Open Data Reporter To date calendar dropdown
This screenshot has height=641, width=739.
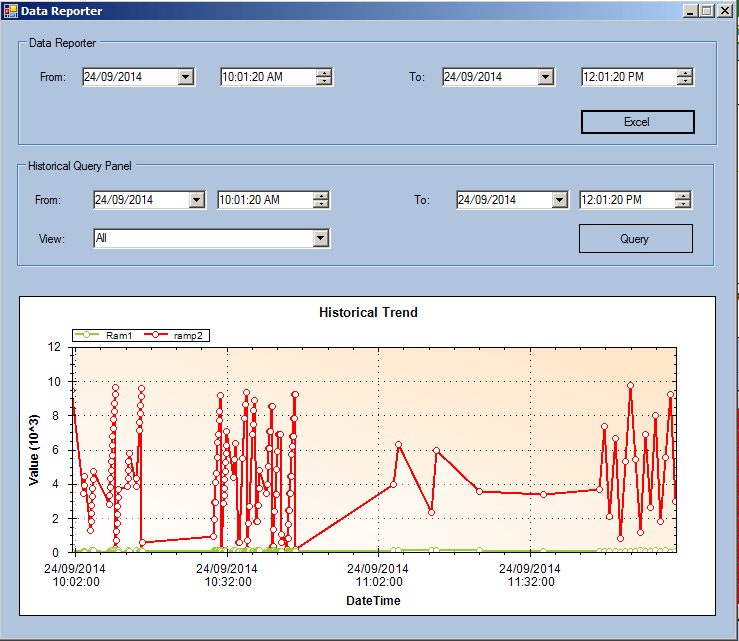pos(546,77)
